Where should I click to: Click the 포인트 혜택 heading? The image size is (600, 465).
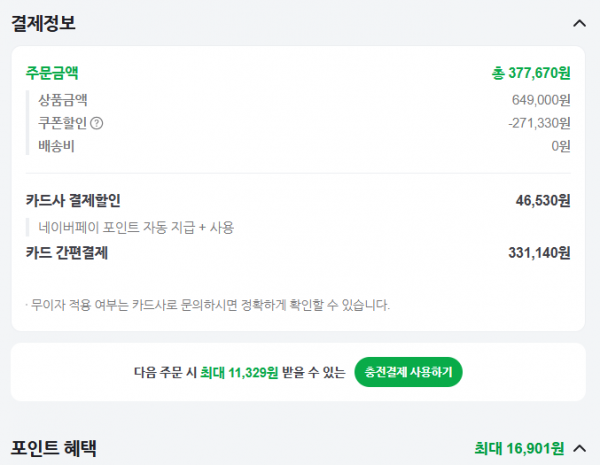coord(54,448)
